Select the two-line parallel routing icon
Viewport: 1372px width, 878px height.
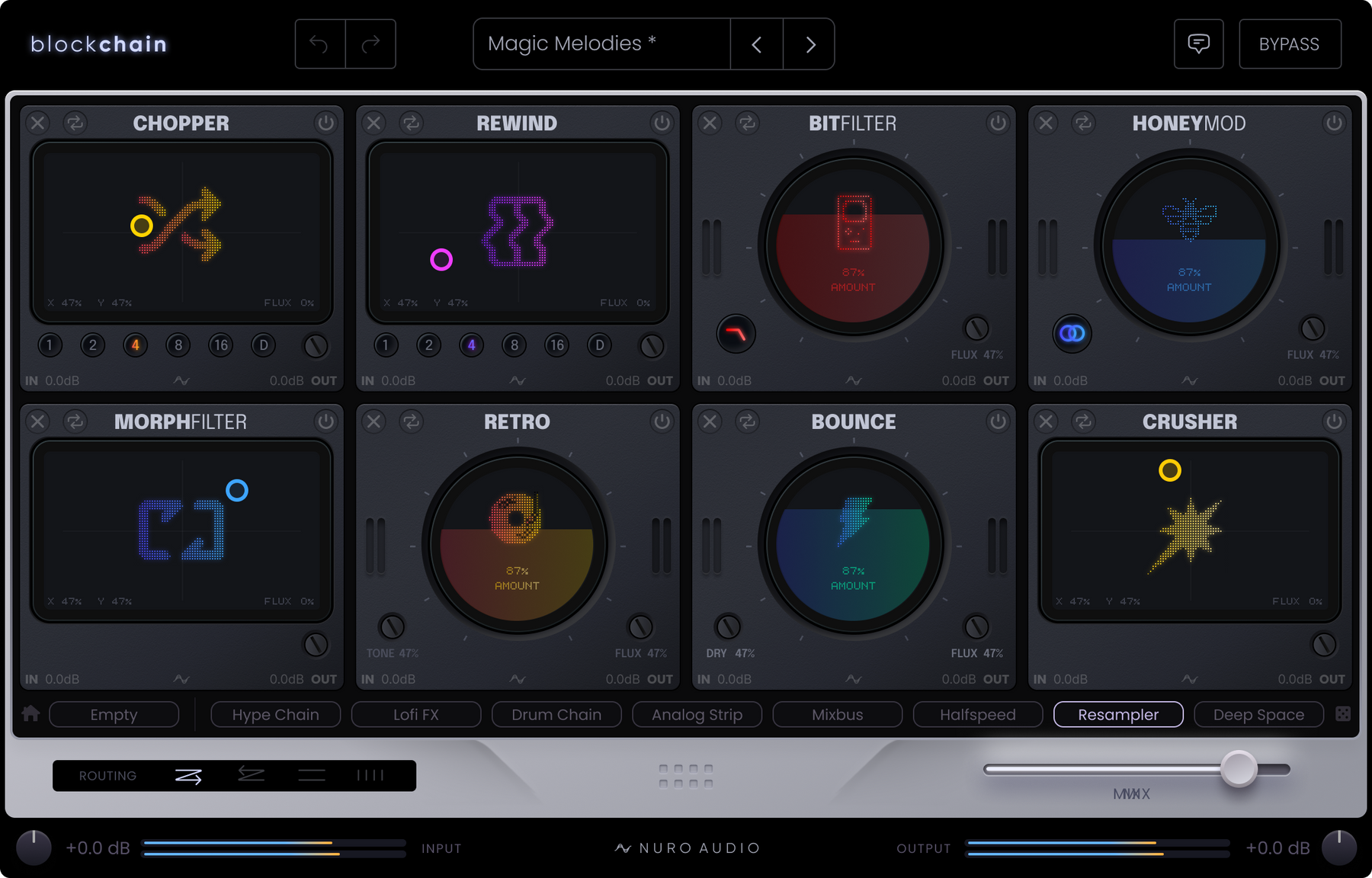tap(312, 776)
